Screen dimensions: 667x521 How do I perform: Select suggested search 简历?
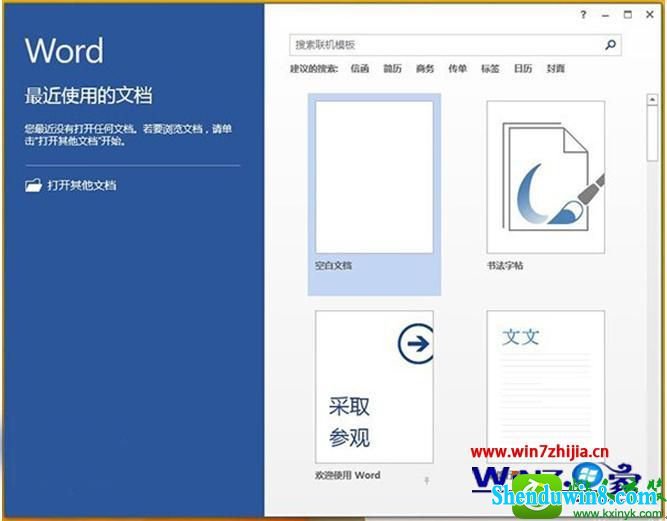pos(392,68)
